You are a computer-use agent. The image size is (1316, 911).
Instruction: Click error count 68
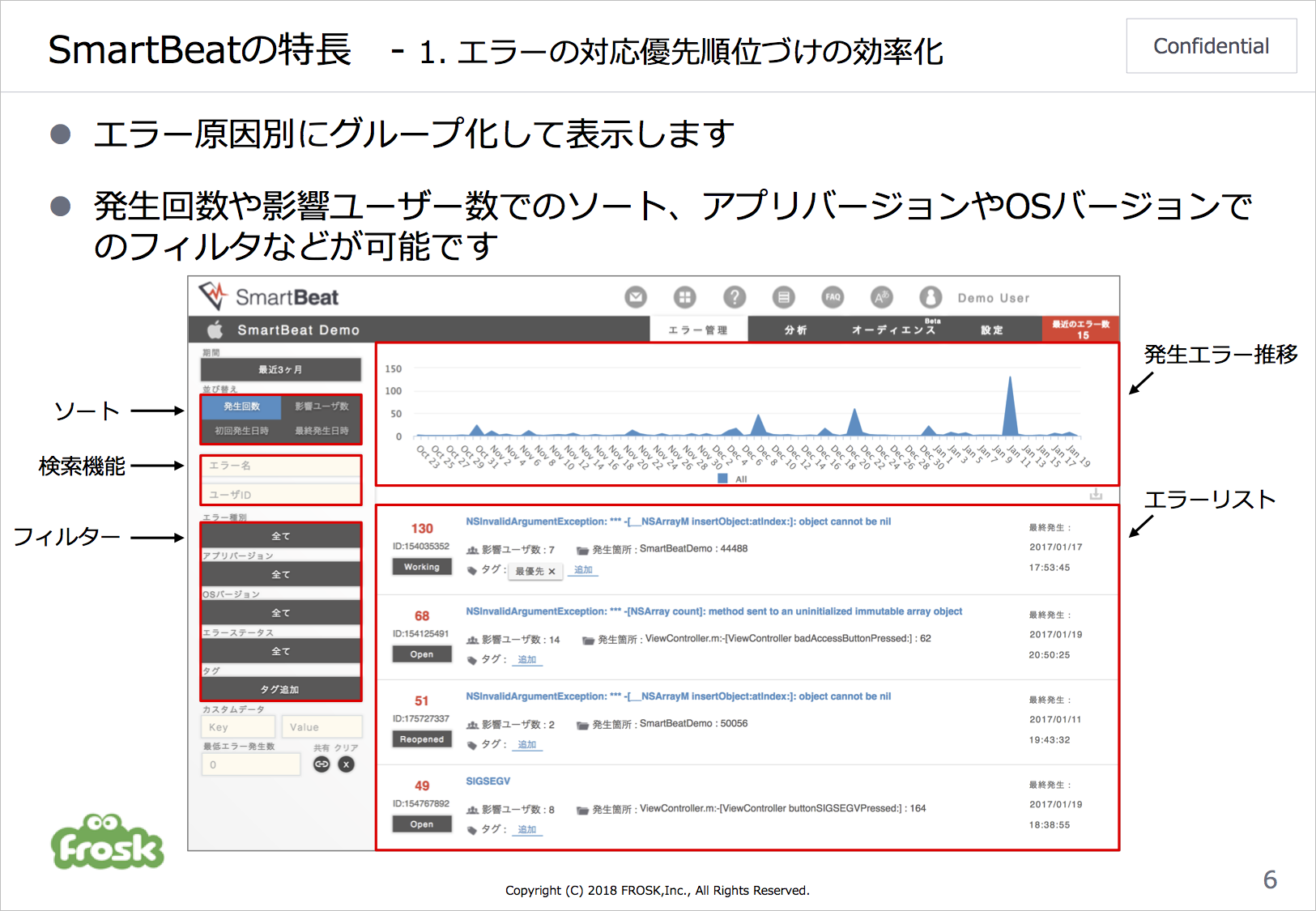422,616
